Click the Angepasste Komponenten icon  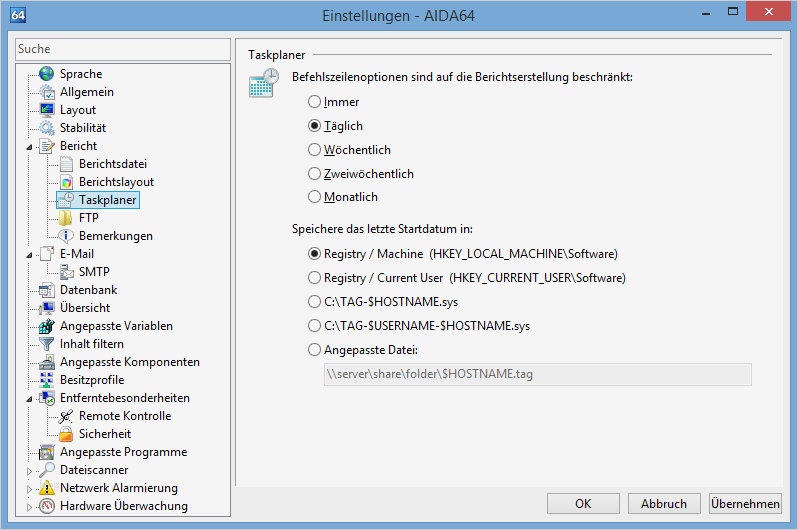(x=47, y=362)
